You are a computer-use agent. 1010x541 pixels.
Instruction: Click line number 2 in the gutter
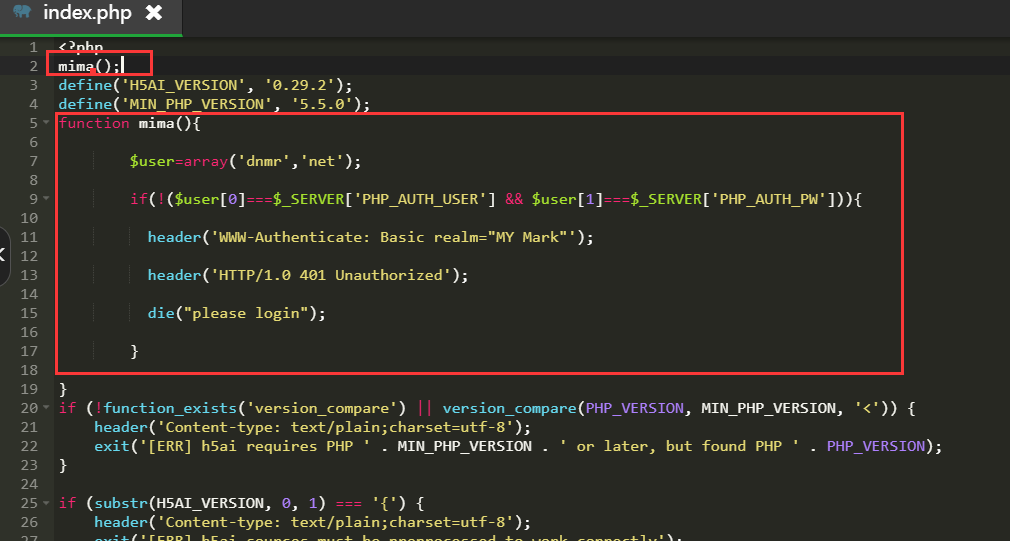click(x=33, y=66)
